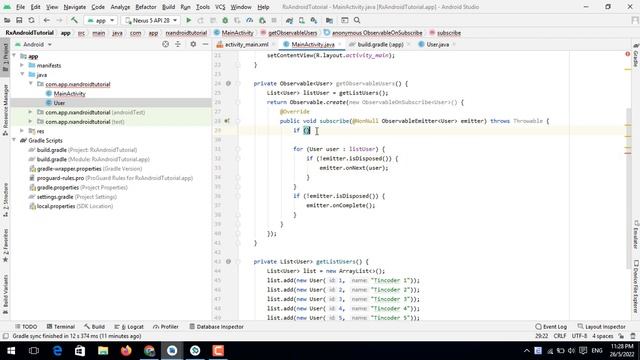Open Project panel settings gear
The width and height of the screenshot is (640, 360).
tap(193, 44)
